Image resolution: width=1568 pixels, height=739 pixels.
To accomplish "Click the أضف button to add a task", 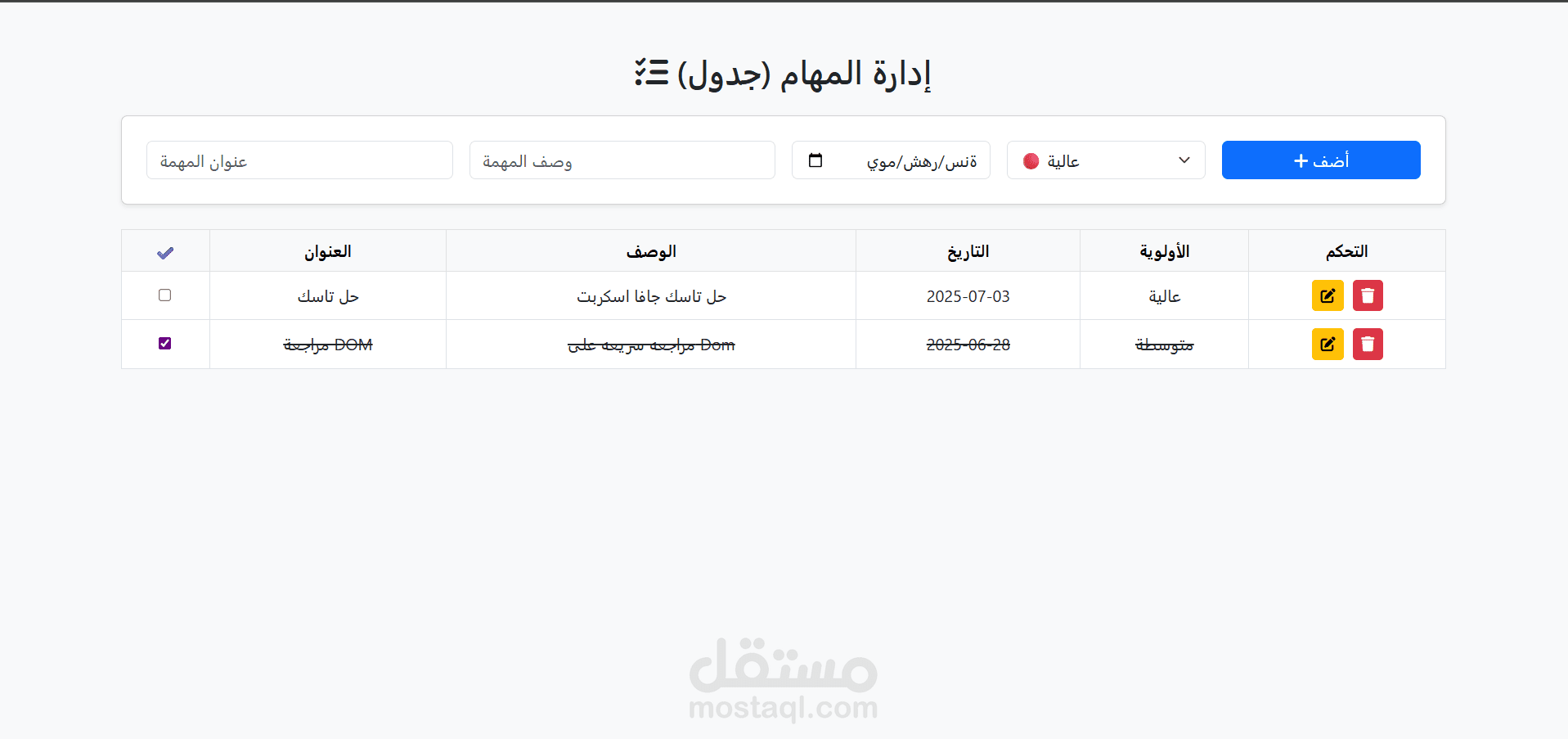I will [1320, 160].
